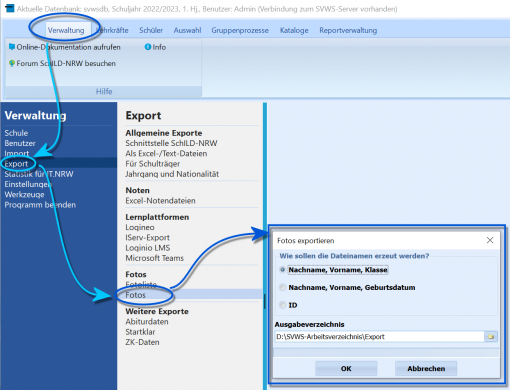This screenshot has width=510, height=390.
Task: Open the Info entry in Hilfe
Action: (159, 47)
